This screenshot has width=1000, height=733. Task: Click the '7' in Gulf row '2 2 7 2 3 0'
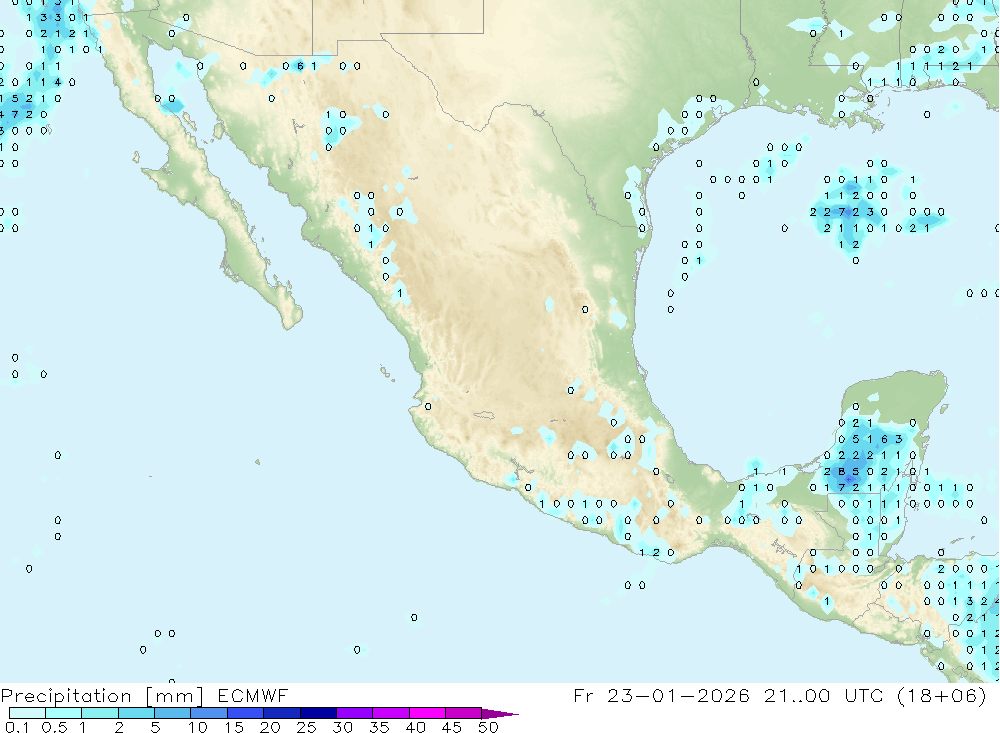click(842, 212)
